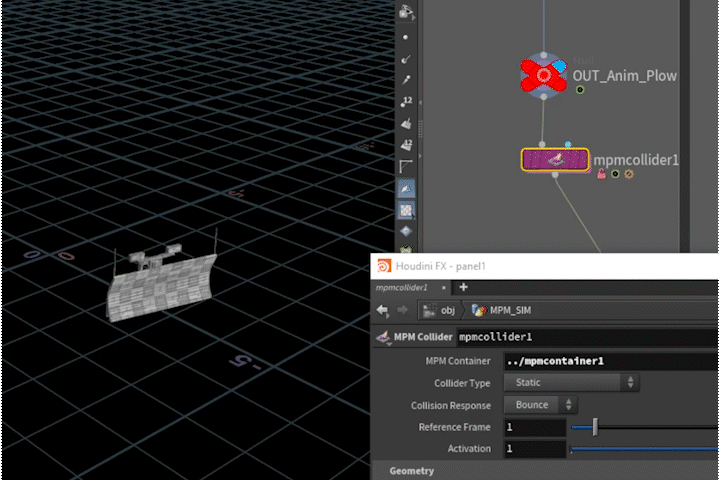Click the OUT_Anim_Plow node name label
Viewport: 720px width, 480px height.
click(x=624, y=76)
